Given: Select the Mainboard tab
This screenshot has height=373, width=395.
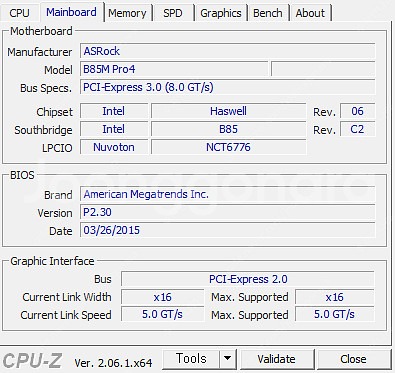Looking at the screenshot, I should click(71, 12).
